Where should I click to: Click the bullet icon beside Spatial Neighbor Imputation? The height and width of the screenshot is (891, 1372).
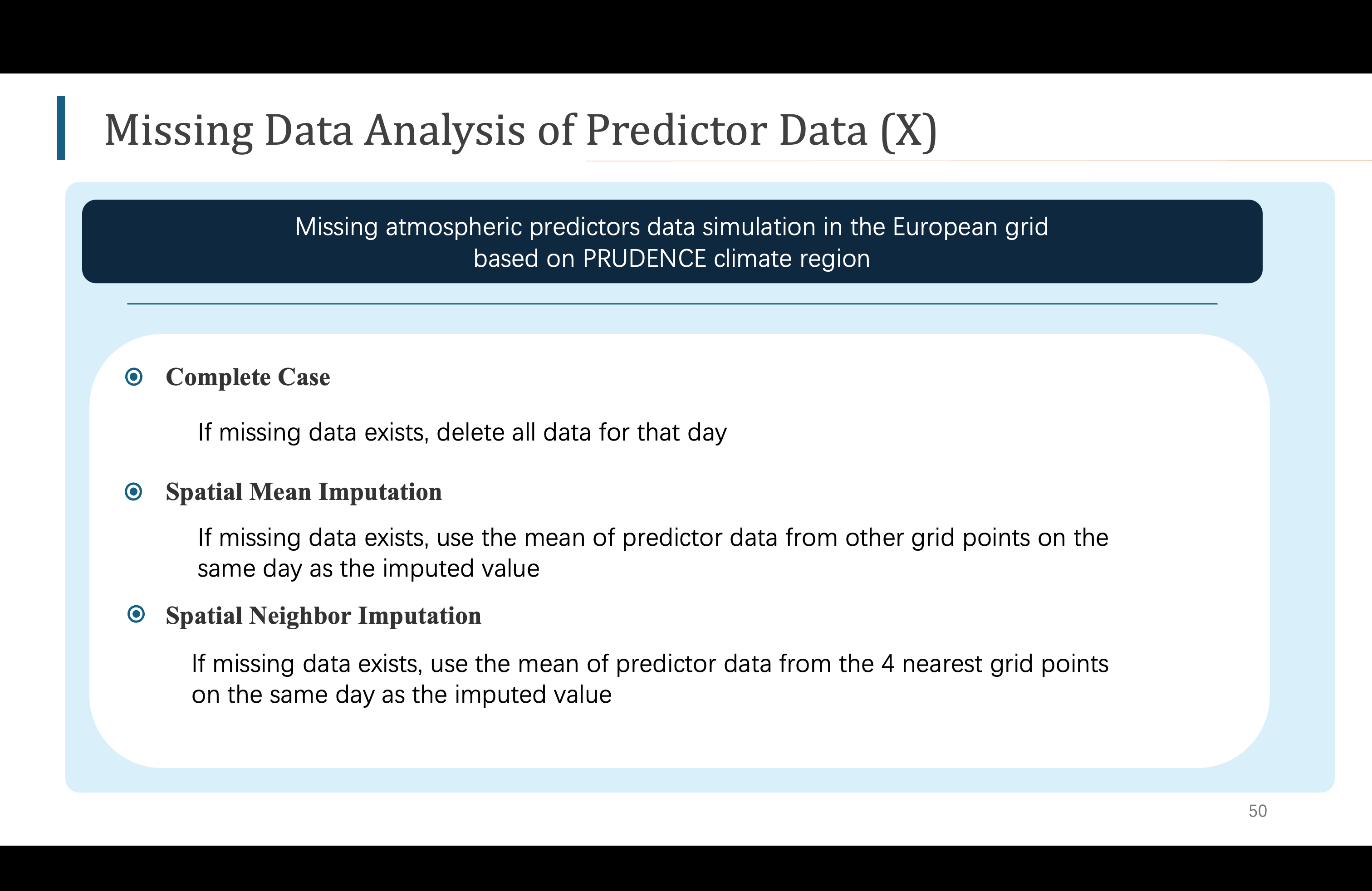click(x=136, y=614)
